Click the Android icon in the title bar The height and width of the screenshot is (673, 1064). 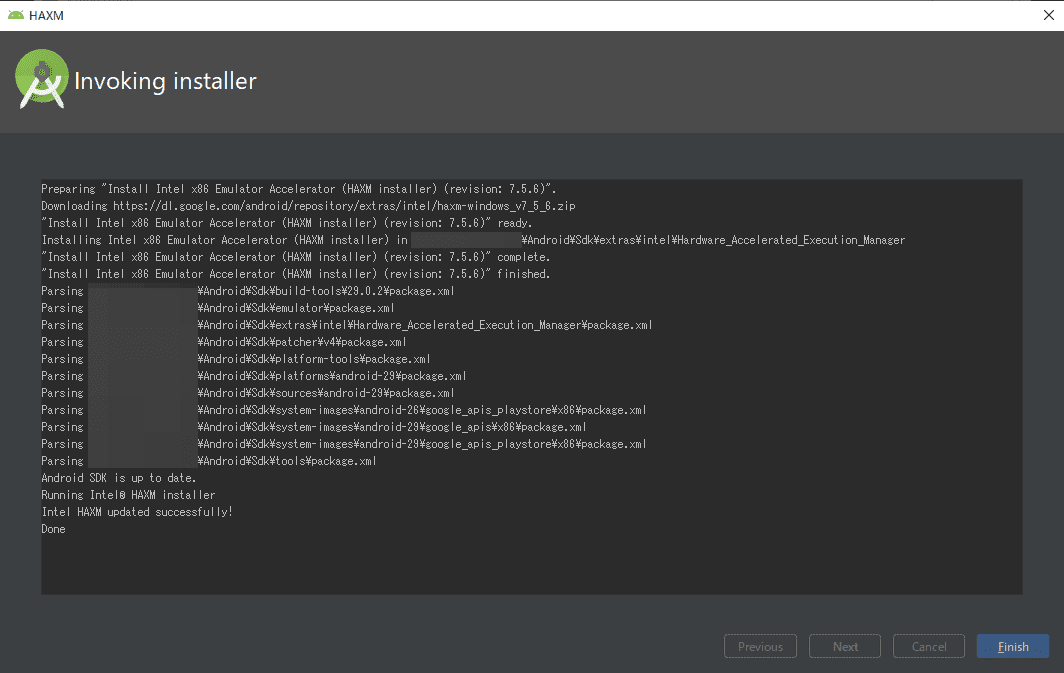(x=16, y=15)
